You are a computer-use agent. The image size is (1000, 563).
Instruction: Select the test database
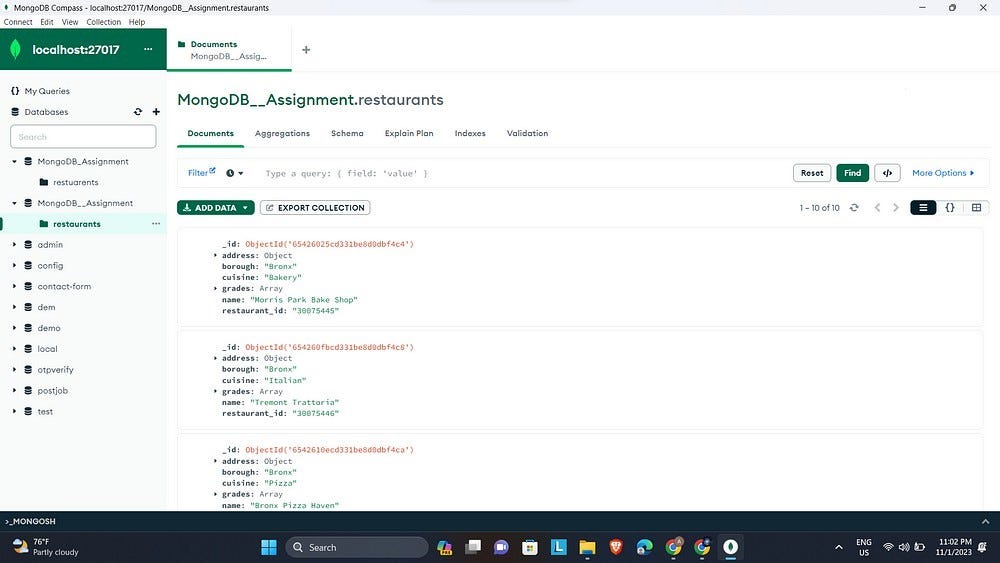point(45,411)
